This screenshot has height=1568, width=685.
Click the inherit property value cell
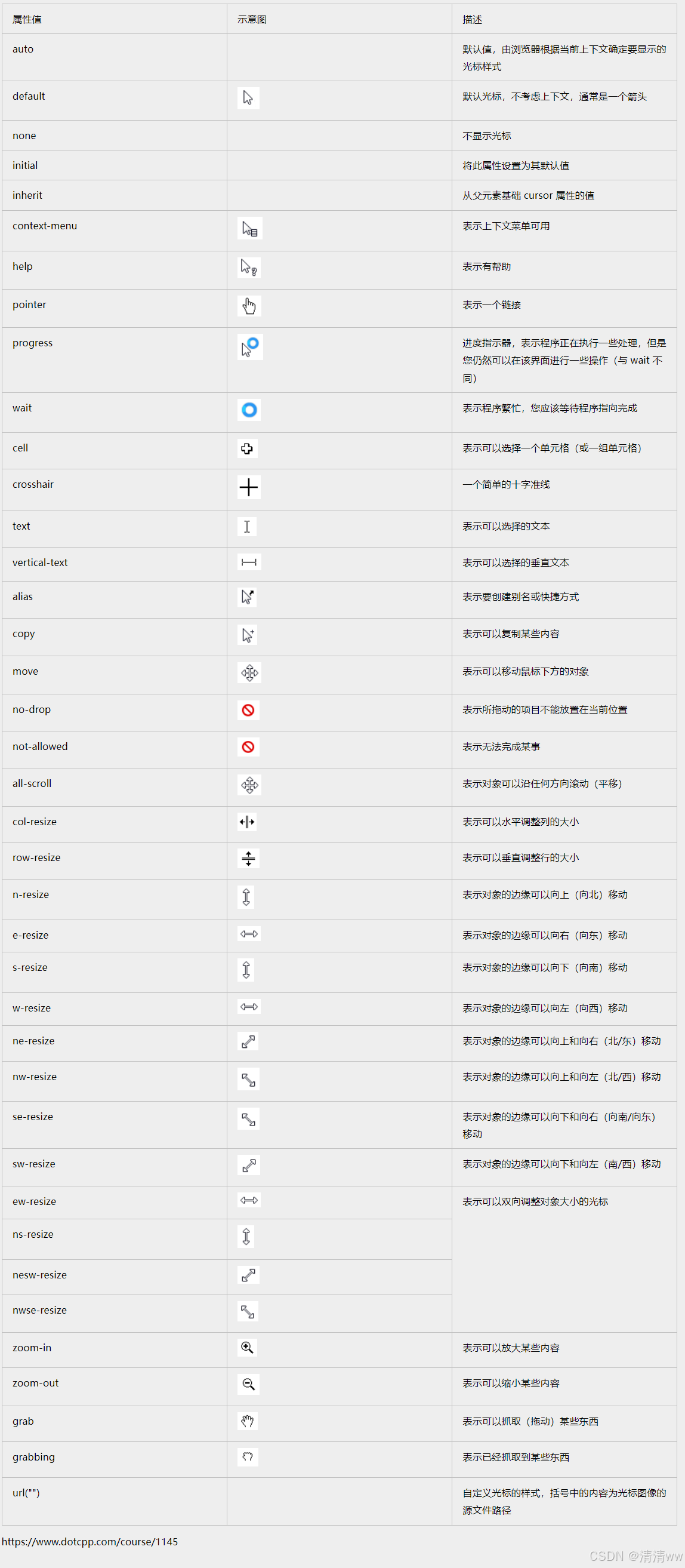115,195
